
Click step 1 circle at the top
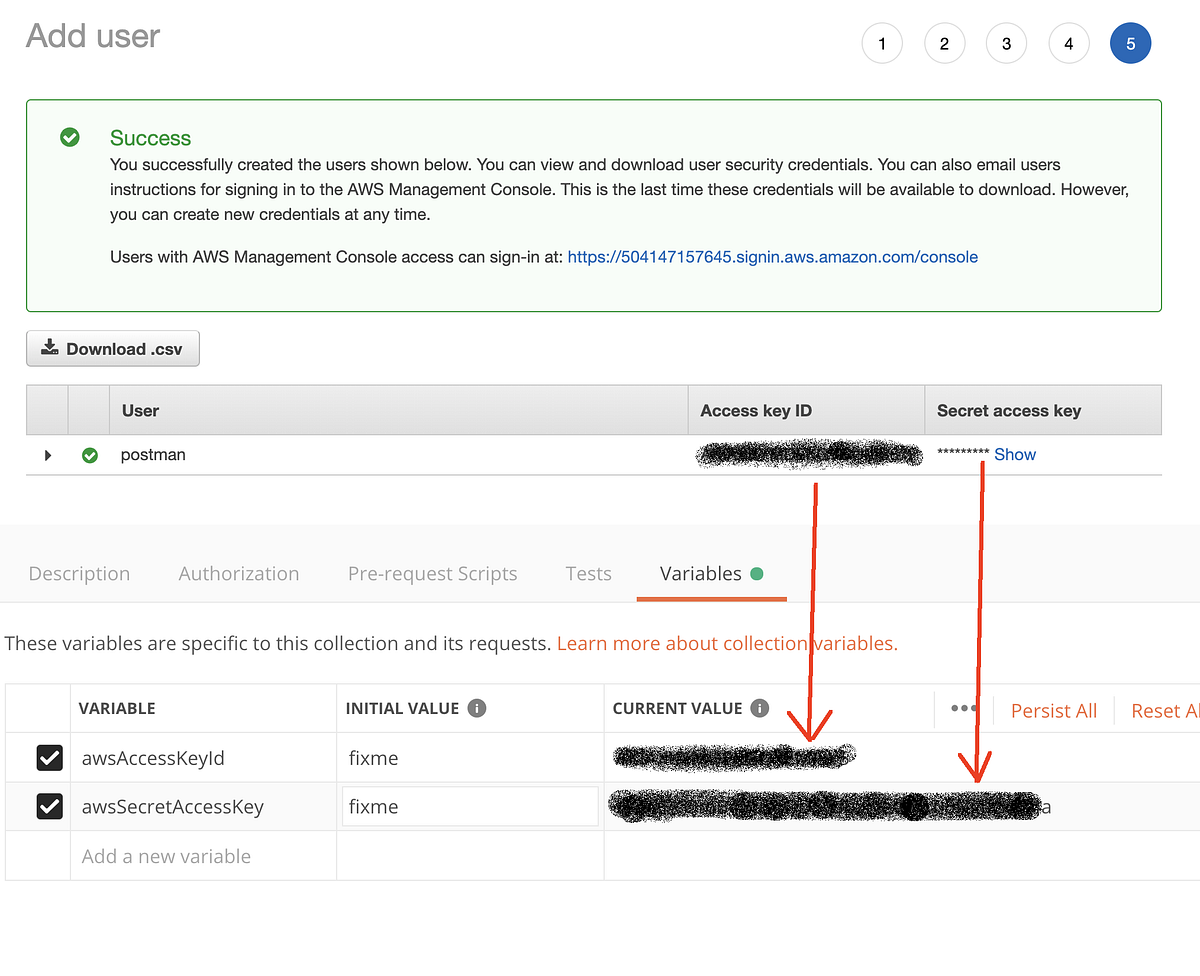tap(882, 43)
